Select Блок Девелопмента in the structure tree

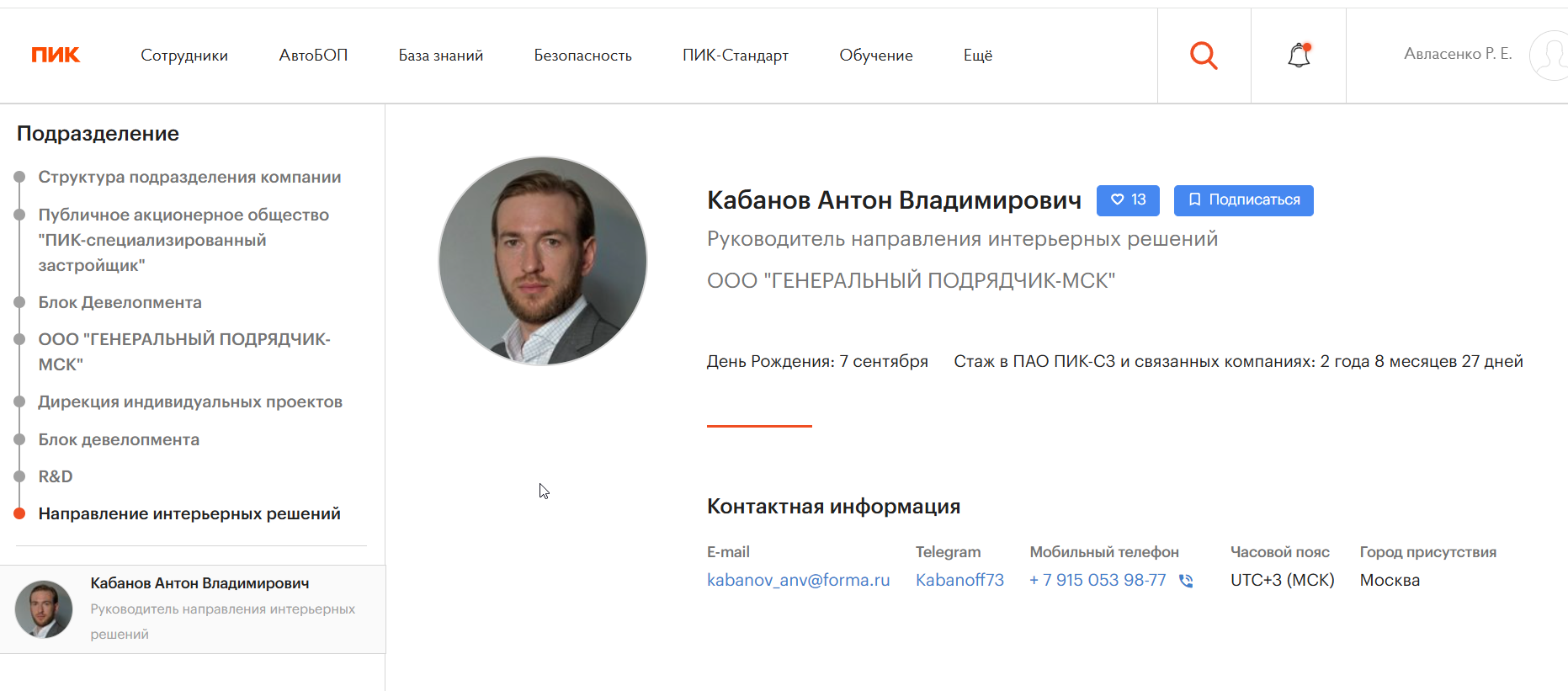click(120, 302)
